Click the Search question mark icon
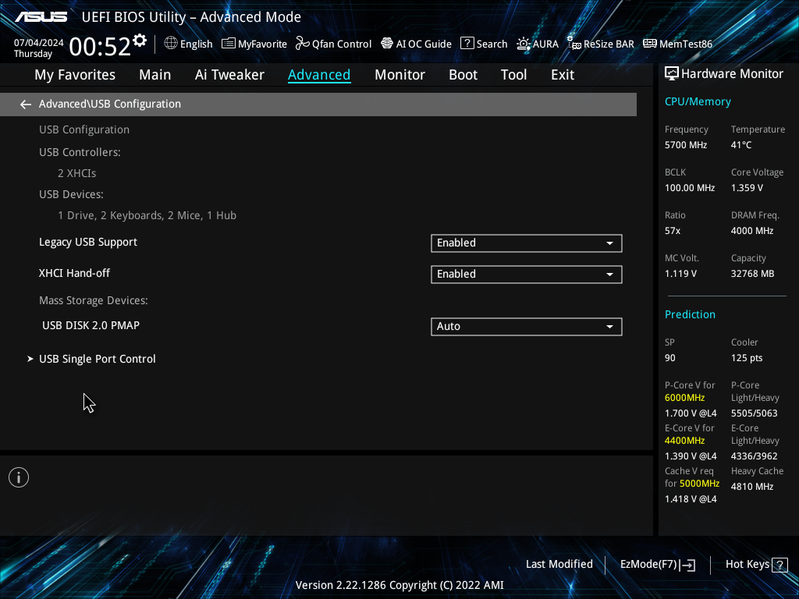Viewport: 799px width, 599px height. tap(467, 43)
